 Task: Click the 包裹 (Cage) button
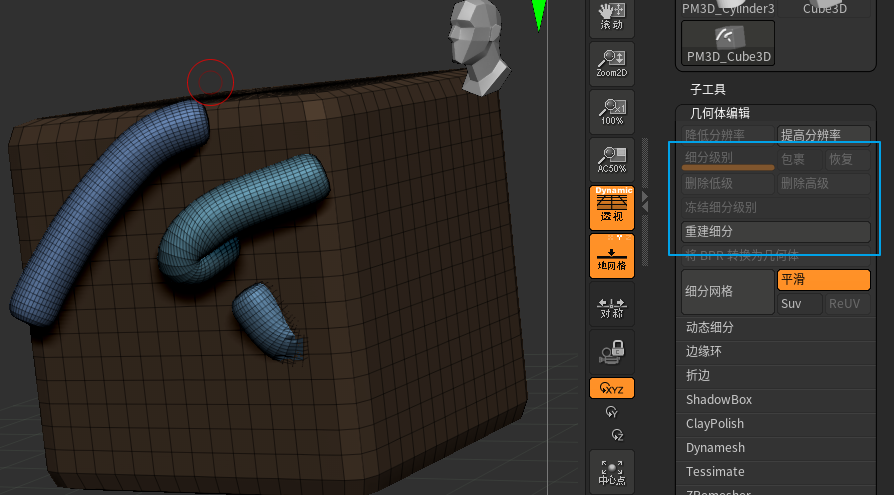[x=800, y=160]
